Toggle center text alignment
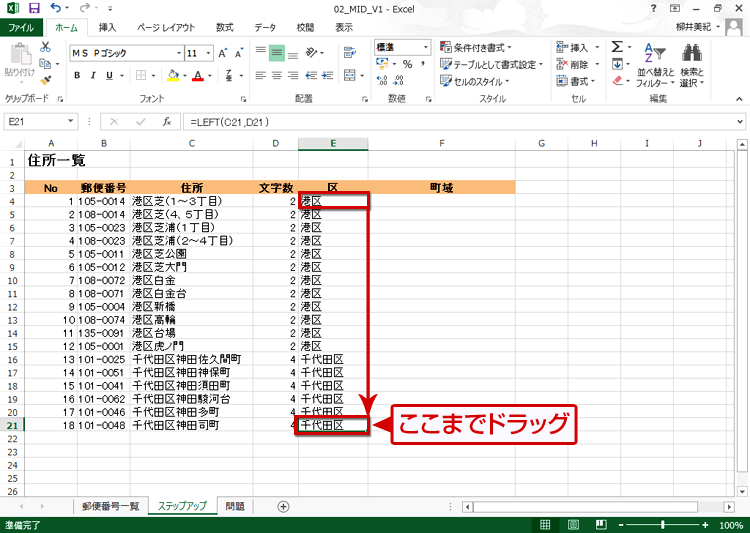 point(277,75)
